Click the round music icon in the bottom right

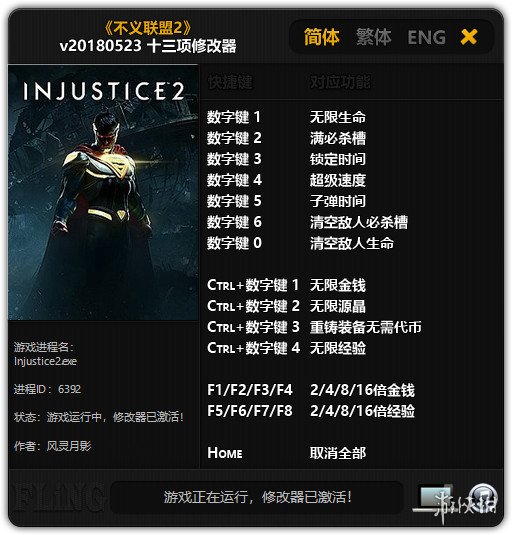click(483, 497)
